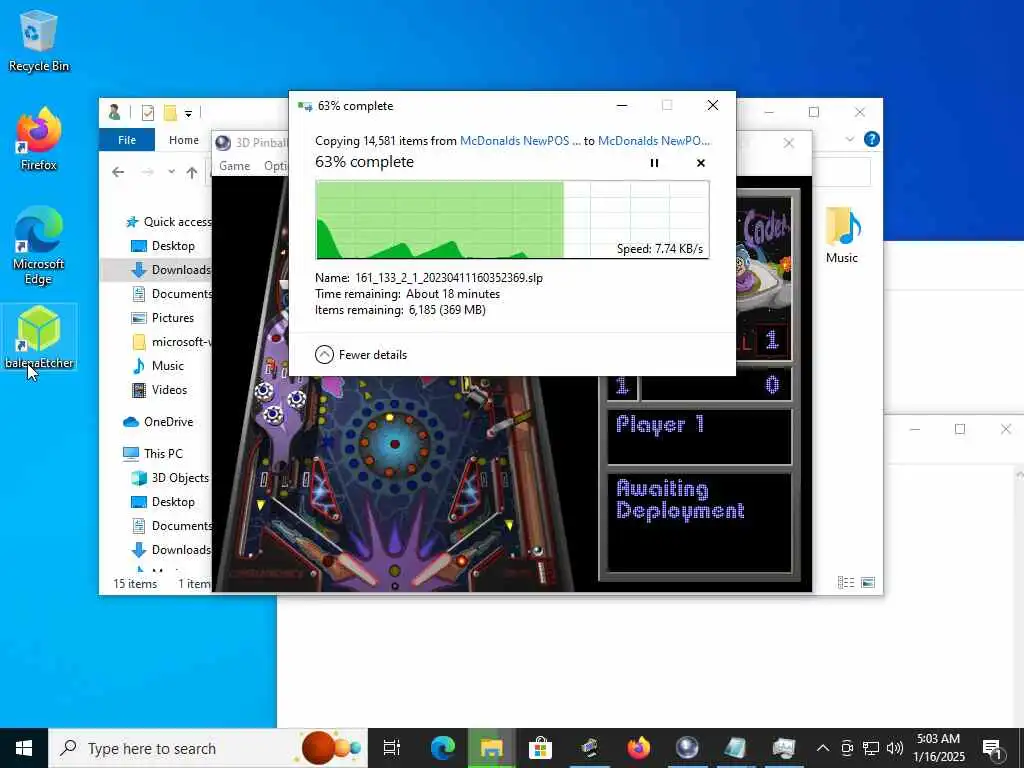Select Pictures in navigation pane

(163, 318)
